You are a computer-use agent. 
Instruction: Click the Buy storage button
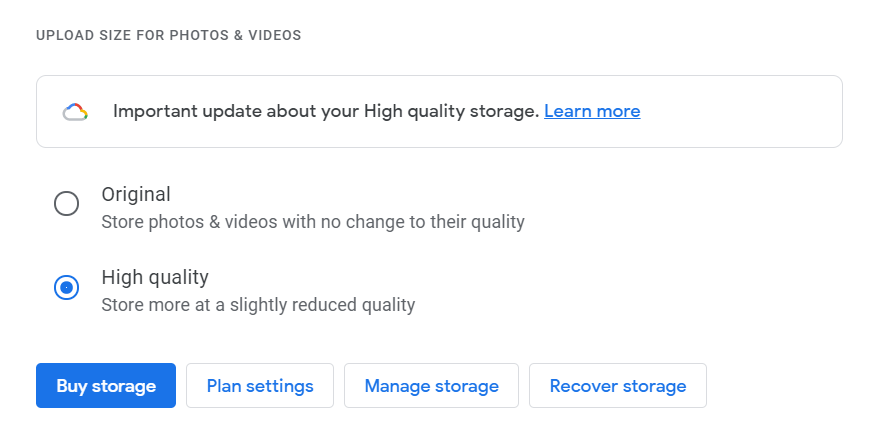[106, 386]
